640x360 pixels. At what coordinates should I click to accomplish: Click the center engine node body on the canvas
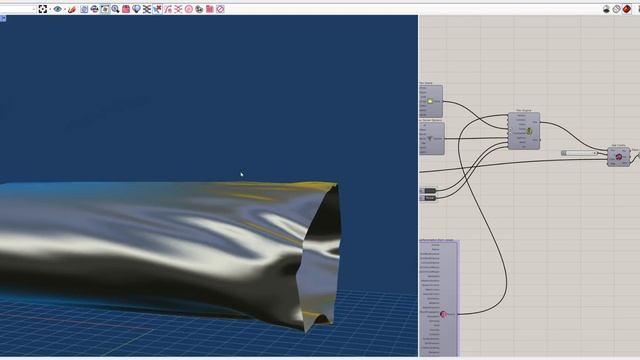click(524, 131)
